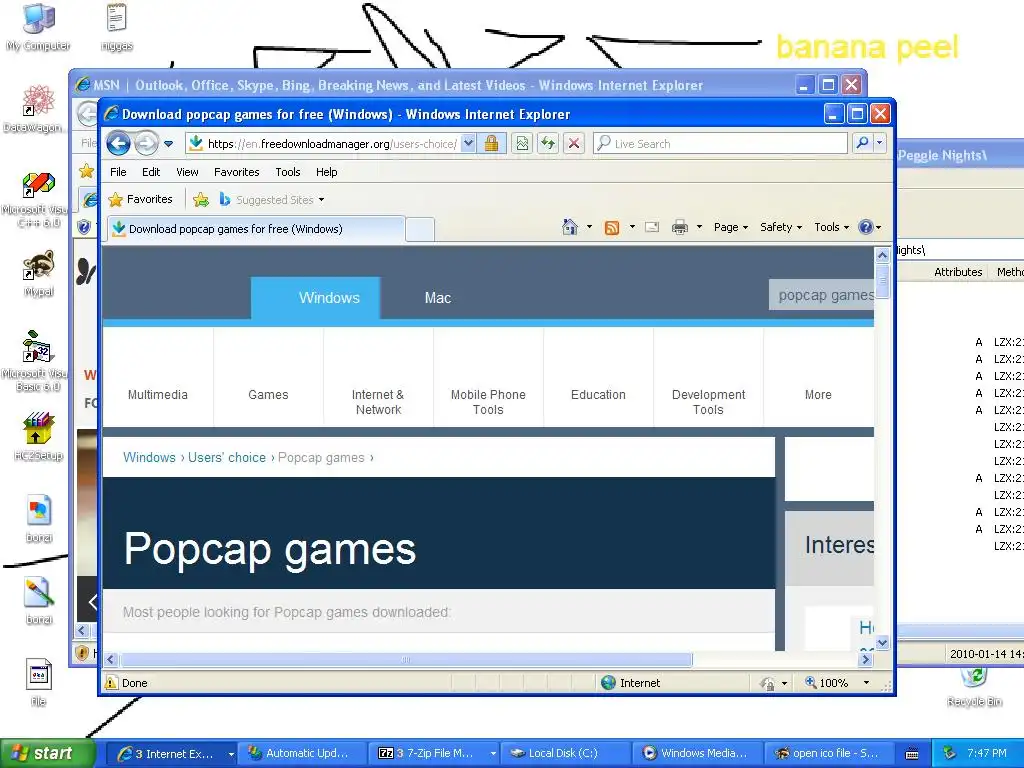Open the Favorites menu
The height and width of the screenshot is (768, 1024).
click(x=236, y=172)
